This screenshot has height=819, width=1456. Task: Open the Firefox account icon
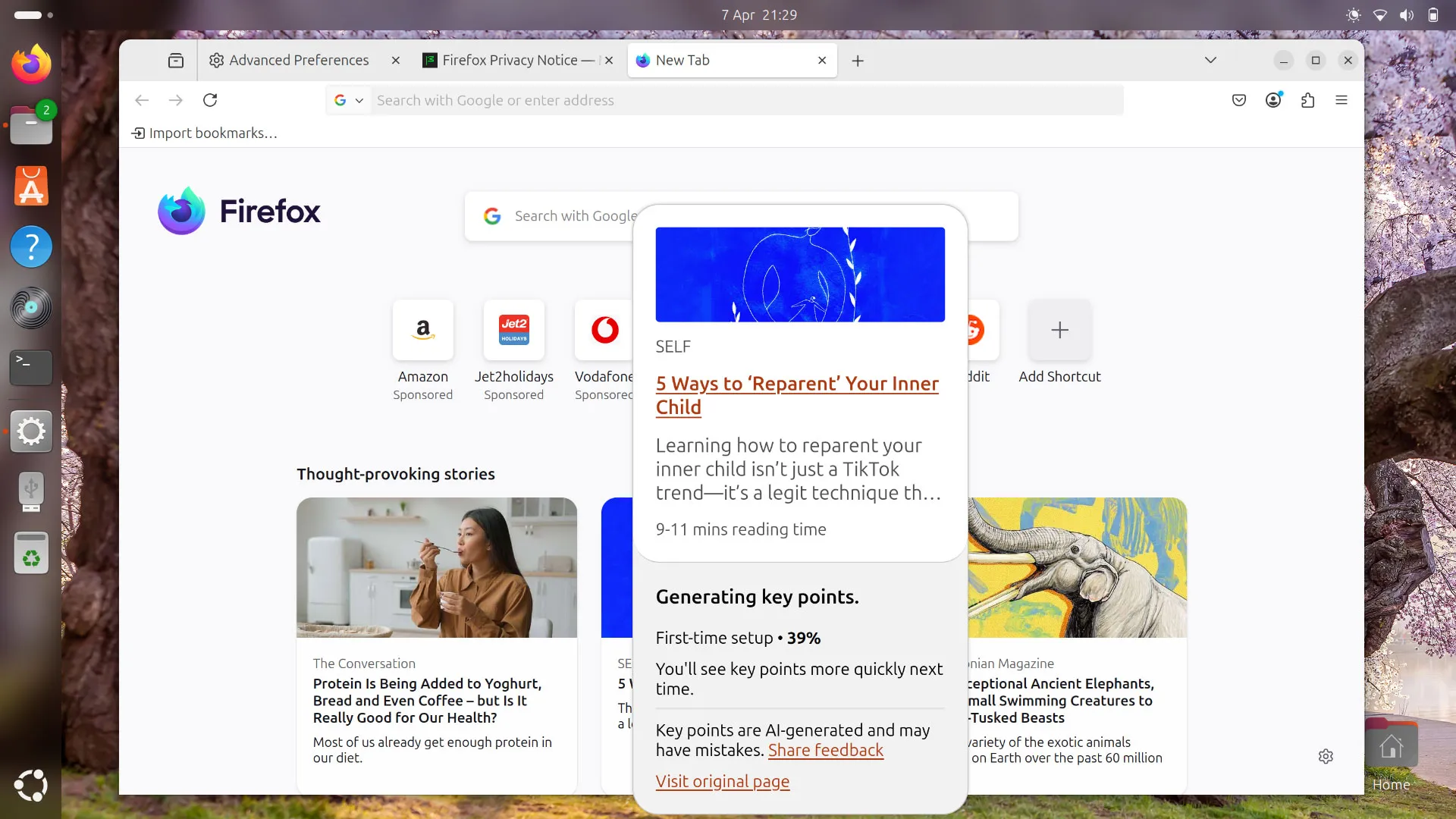(1274, 99)
